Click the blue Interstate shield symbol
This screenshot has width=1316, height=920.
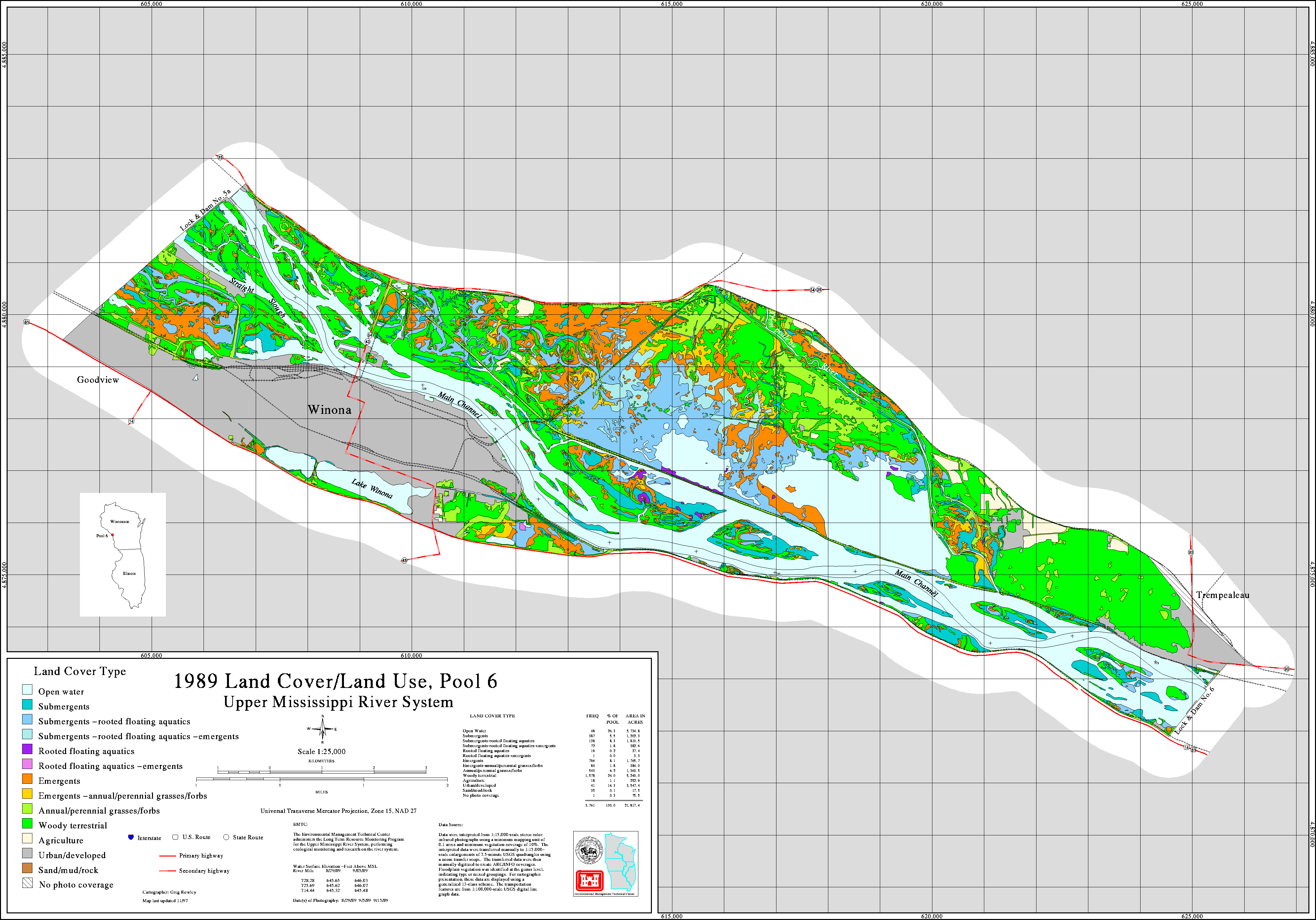pyautogui.click(x=131, y=837)
